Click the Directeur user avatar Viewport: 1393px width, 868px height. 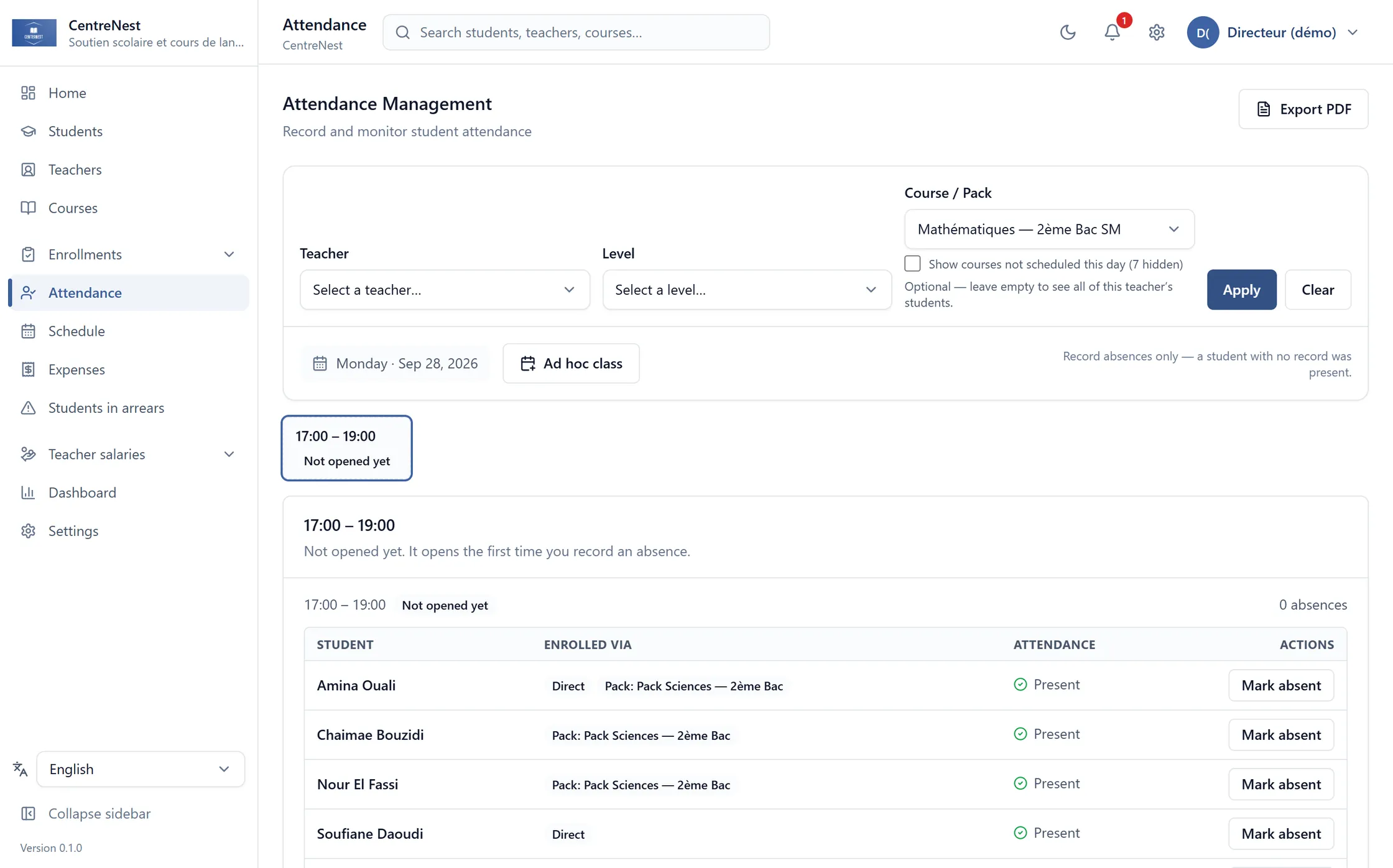(x=1202, y=32)
